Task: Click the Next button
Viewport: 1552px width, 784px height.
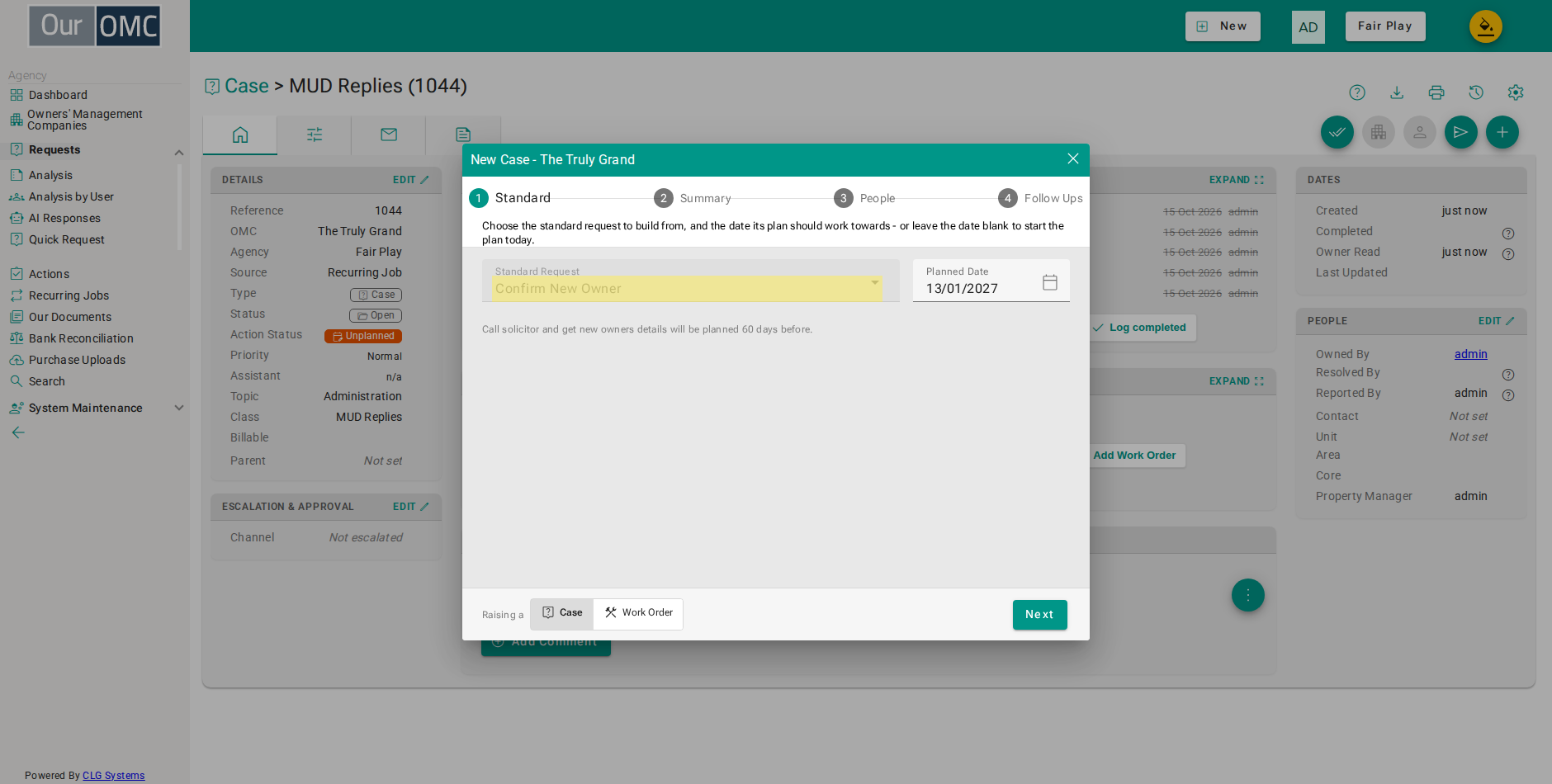Action: click(x=1039, y=615)
